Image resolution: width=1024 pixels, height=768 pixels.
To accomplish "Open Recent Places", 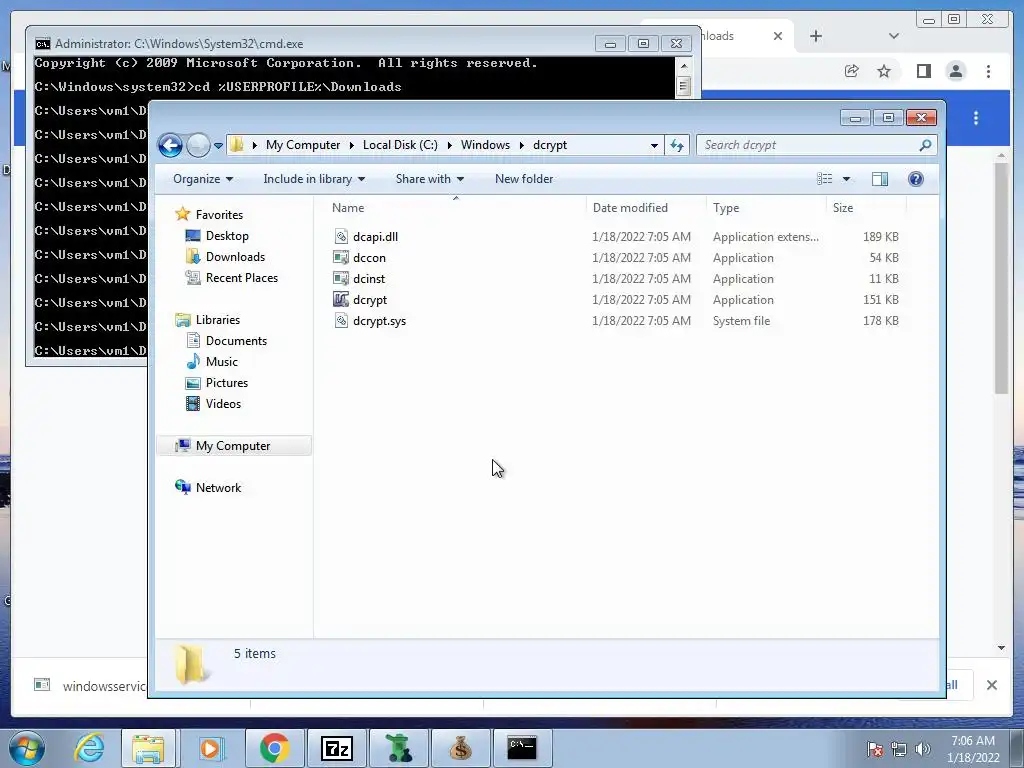I will (x=242, y=278).
